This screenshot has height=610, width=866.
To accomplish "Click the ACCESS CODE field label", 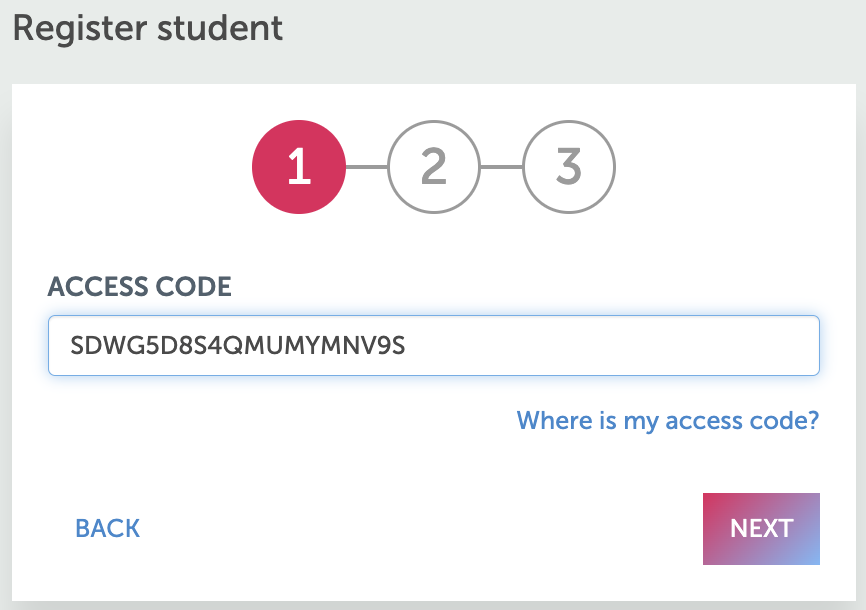I will 140,287.
